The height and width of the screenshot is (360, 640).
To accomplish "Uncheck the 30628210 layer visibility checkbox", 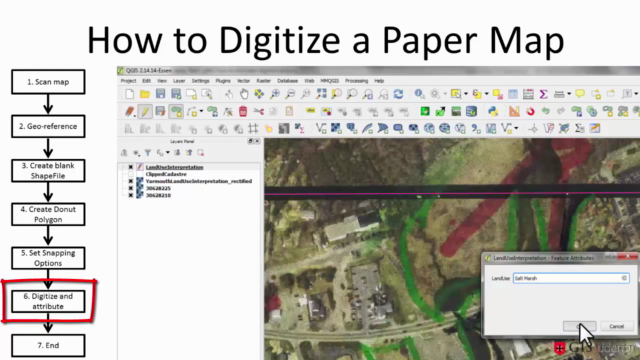I will coord(131,195).
